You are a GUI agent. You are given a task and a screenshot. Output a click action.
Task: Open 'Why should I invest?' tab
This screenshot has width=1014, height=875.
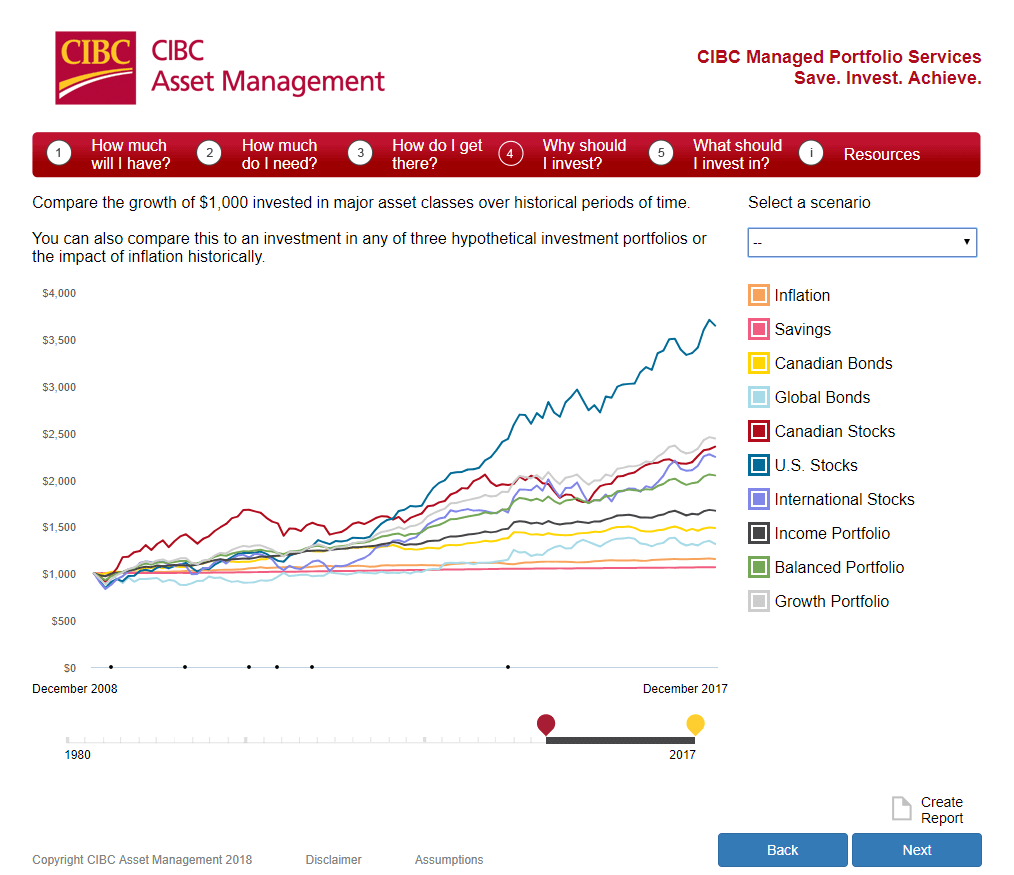click(x=584, y=155)
